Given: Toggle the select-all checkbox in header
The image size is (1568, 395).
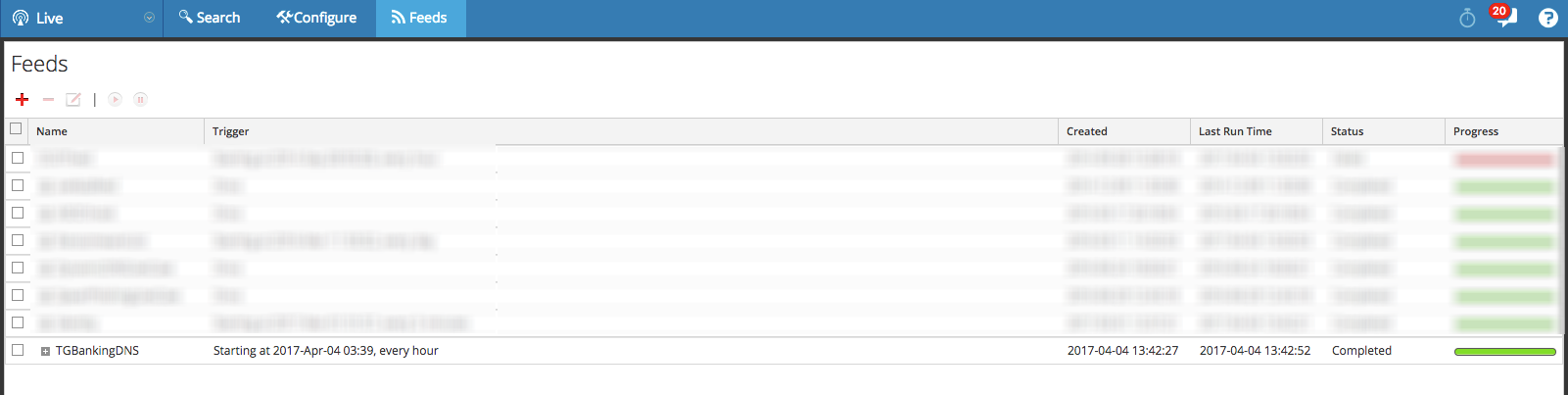Looking at the screenshot, I should click(x=16, y=128).
